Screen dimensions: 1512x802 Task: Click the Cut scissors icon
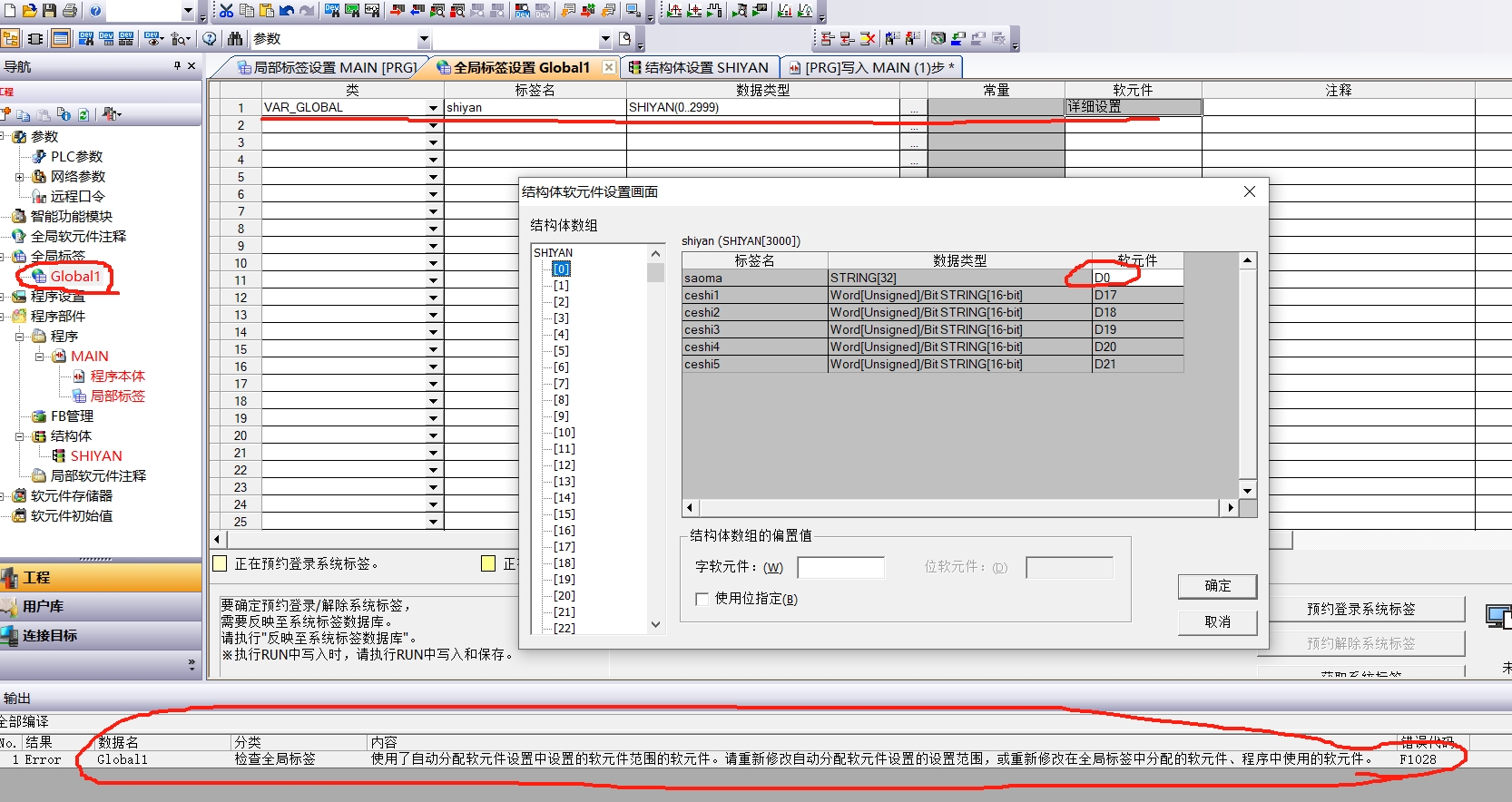click(x=227, y=11)
